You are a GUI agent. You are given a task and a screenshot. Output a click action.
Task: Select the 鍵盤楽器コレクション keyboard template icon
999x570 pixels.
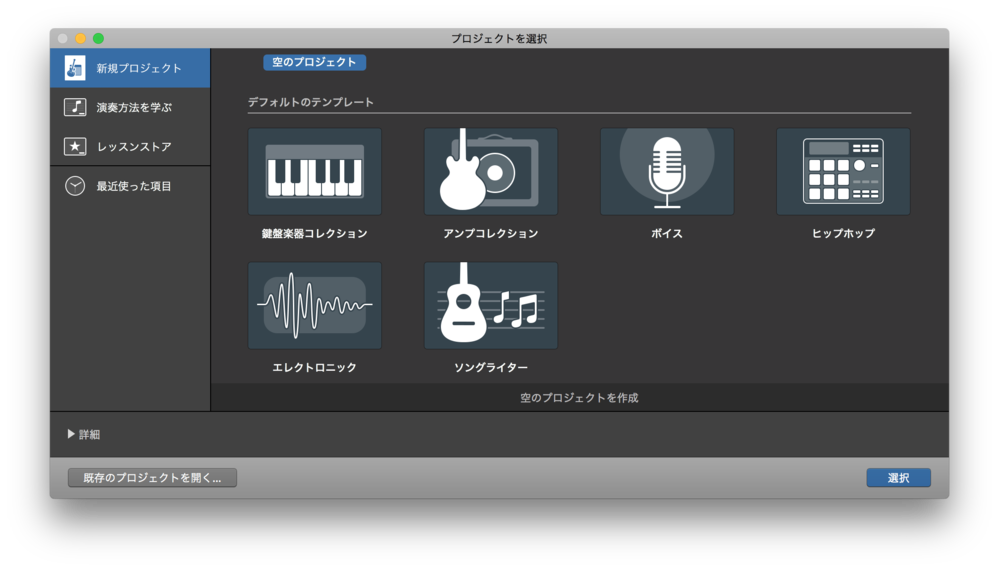[315, 171]
